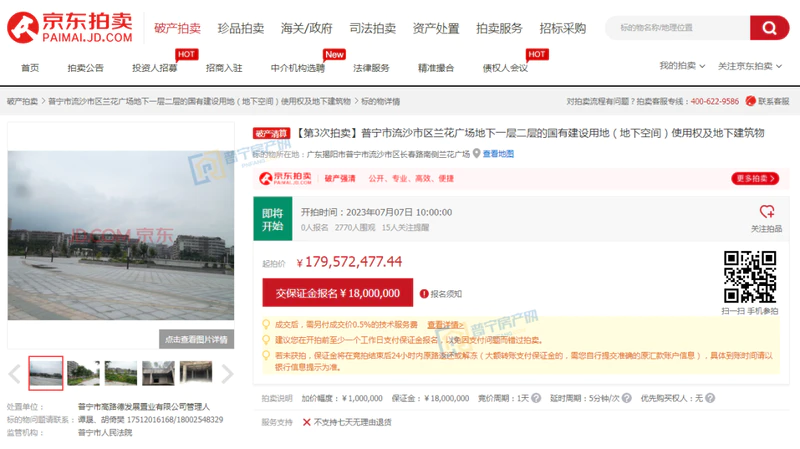This screenshot has height=449, width=800.
Task: Open the 投资人招募 menu item
Action: pyautogui.click(x=155, y=68)
